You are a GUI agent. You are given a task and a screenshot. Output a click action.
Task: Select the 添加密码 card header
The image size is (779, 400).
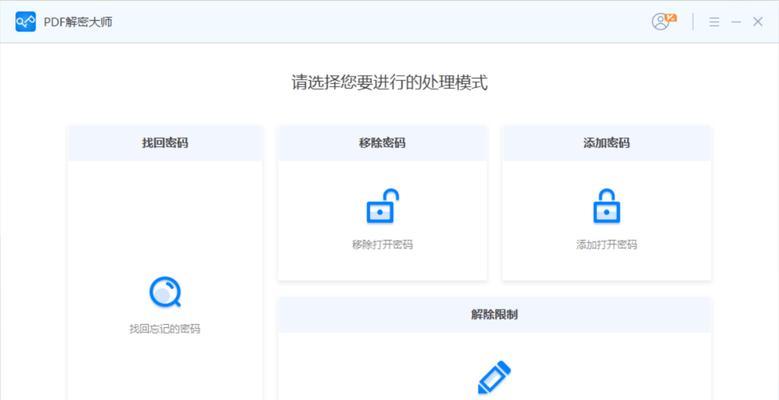pos(607,143)
